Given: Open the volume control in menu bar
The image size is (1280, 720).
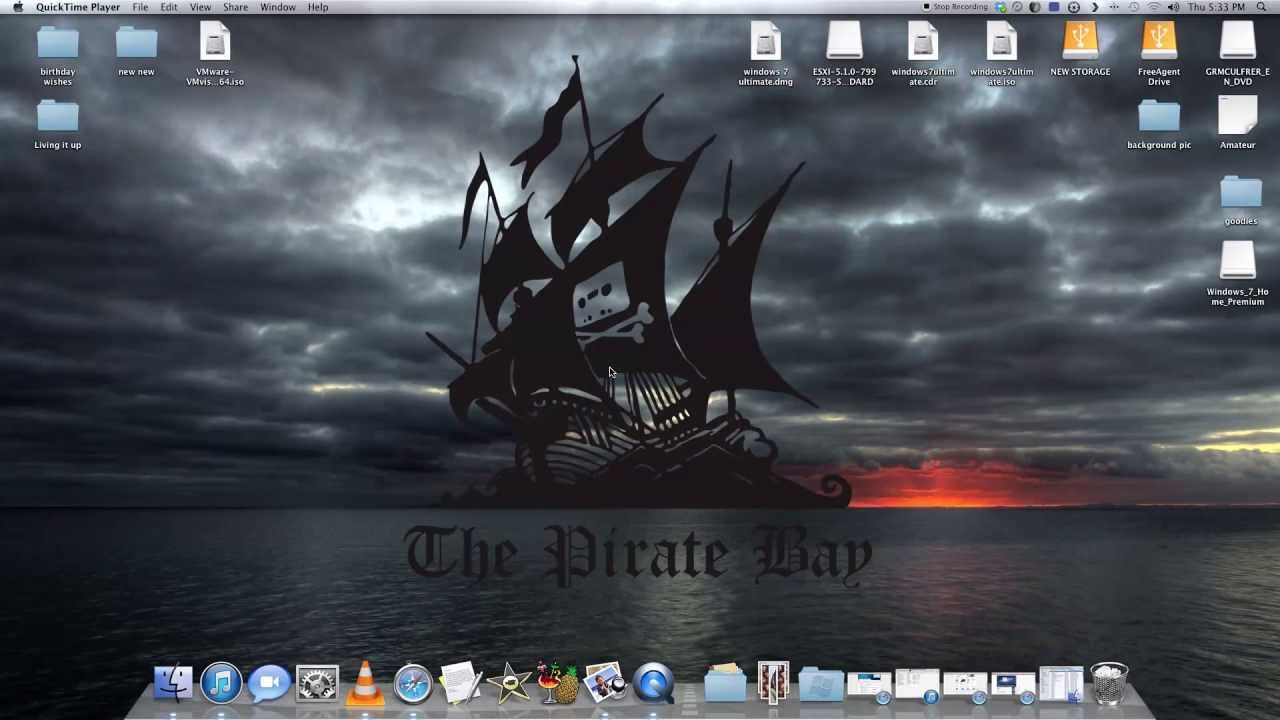Looking at the screenshot, I should coord(1173,7).
